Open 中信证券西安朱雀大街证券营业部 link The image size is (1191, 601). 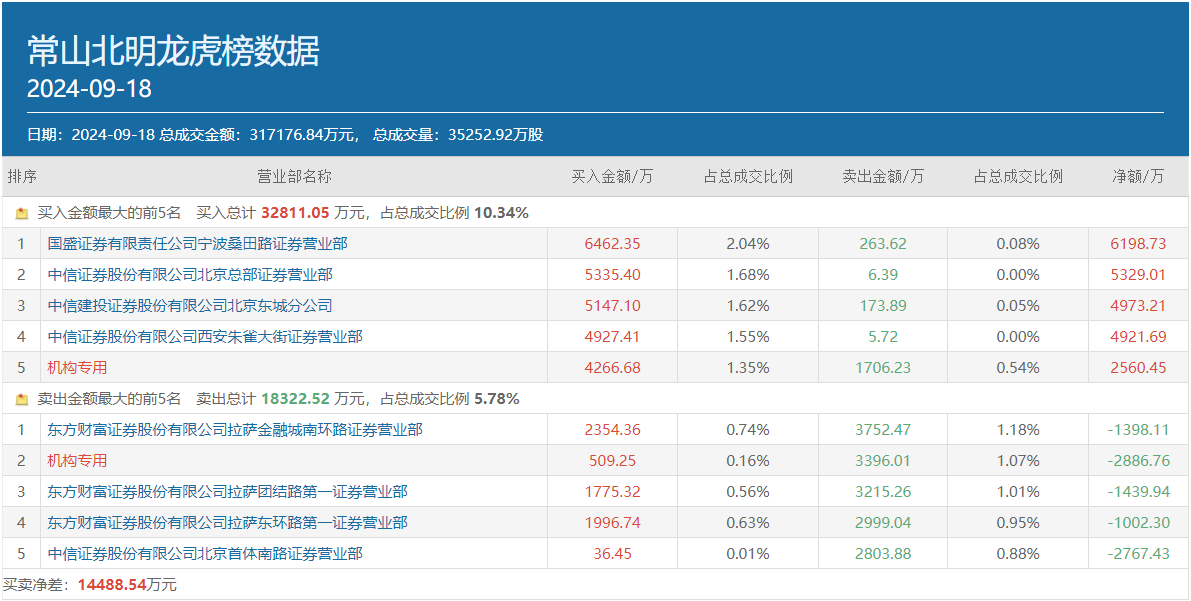[205, 336]
